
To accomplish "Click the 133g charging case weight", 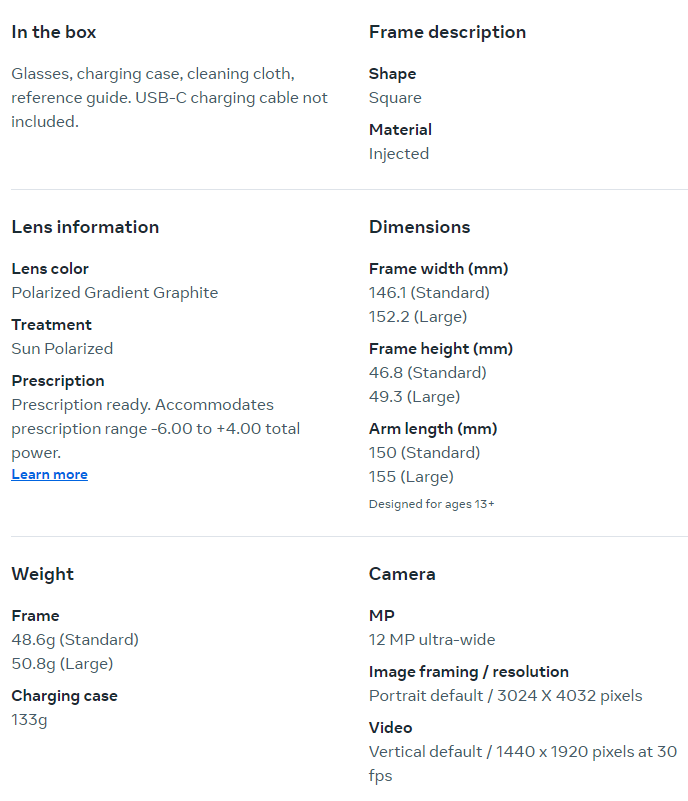I will point(29,720).
